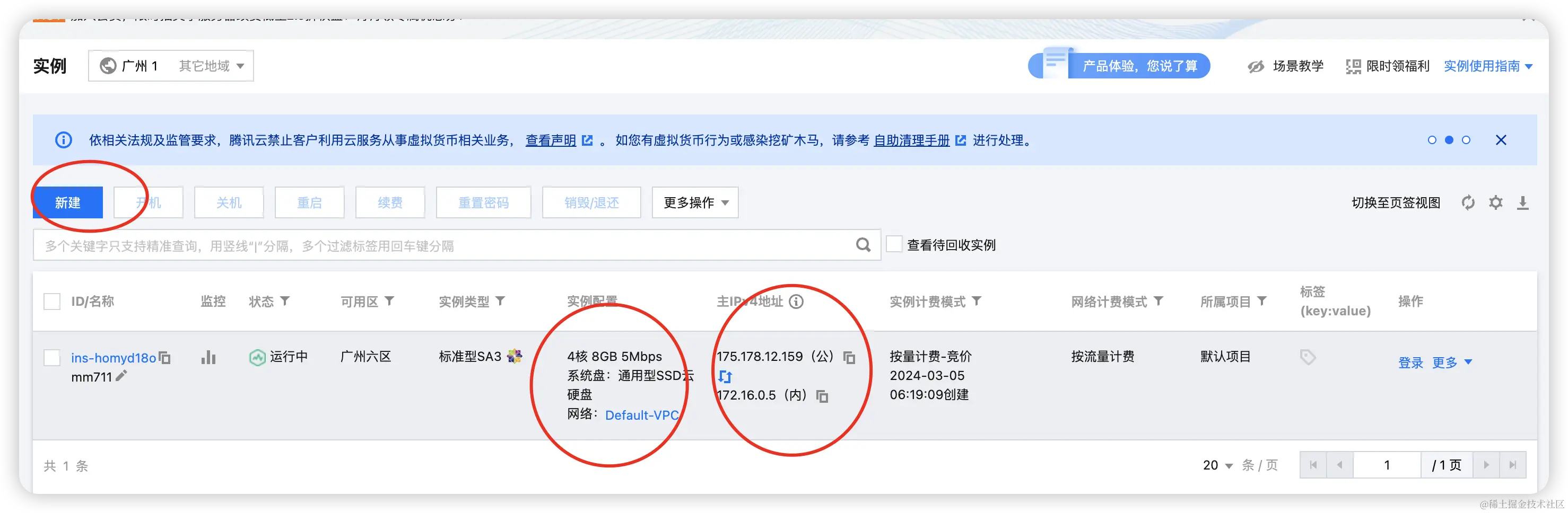Screen dimensions: 1568x513
Task: Go to first page arrow
Action: coord(1313,465)
